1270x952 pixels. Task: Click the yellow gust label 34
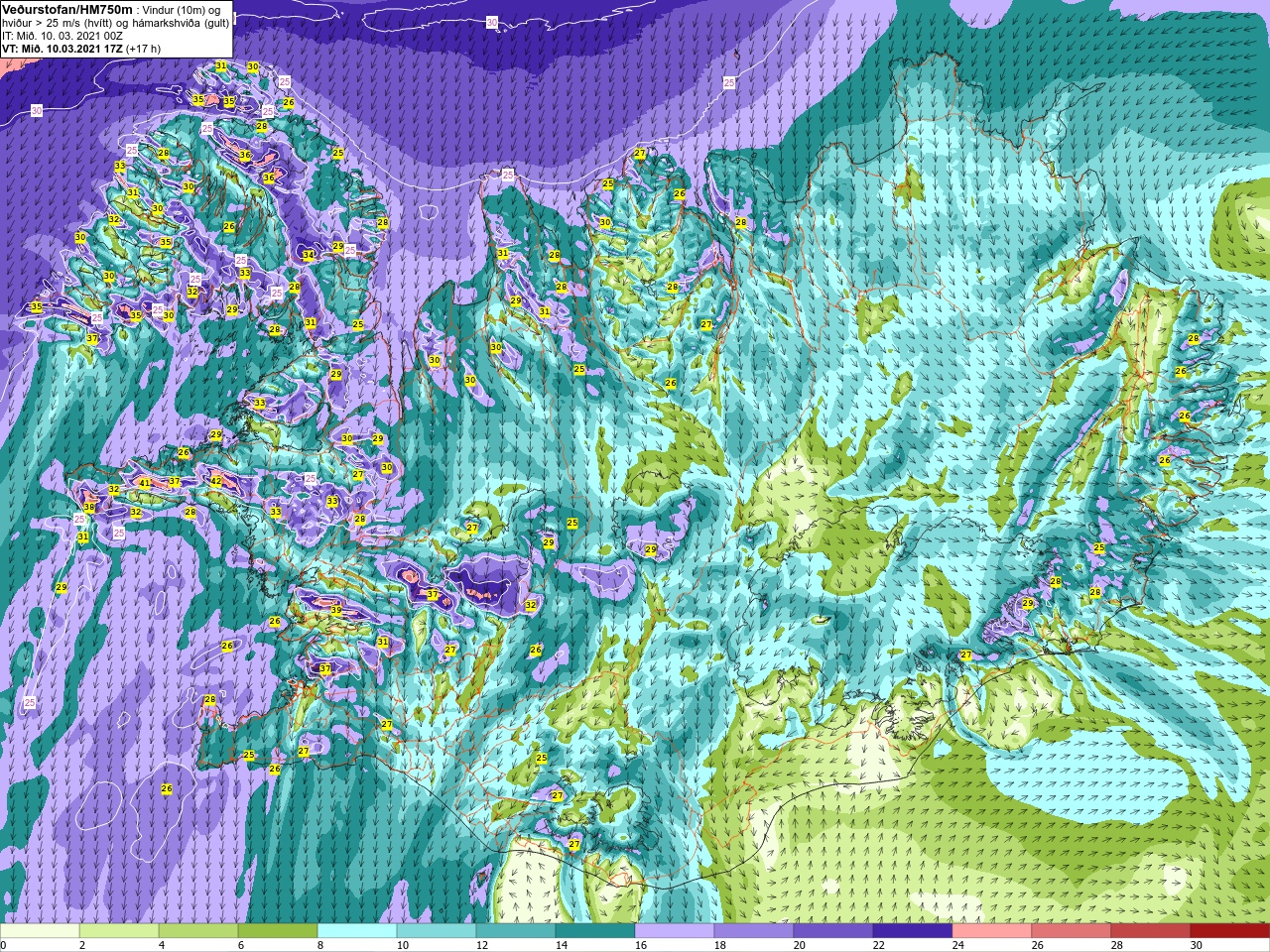309,255
